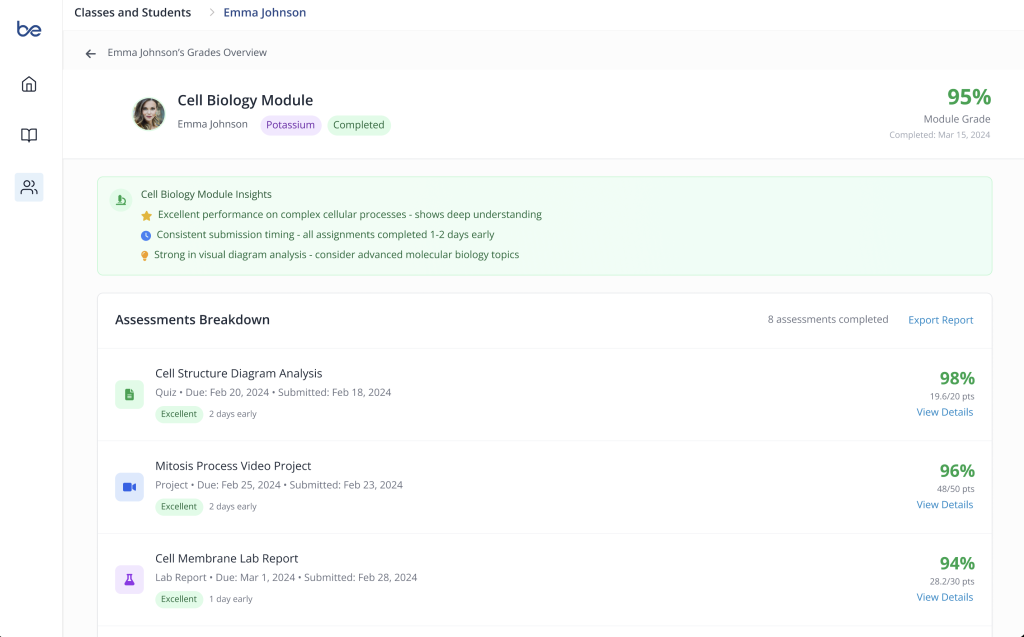This screenshot has height=637, width=1024.
Task: Open the book library icon in sidebar
Action: pyautogui.click(x=29, y=135)
